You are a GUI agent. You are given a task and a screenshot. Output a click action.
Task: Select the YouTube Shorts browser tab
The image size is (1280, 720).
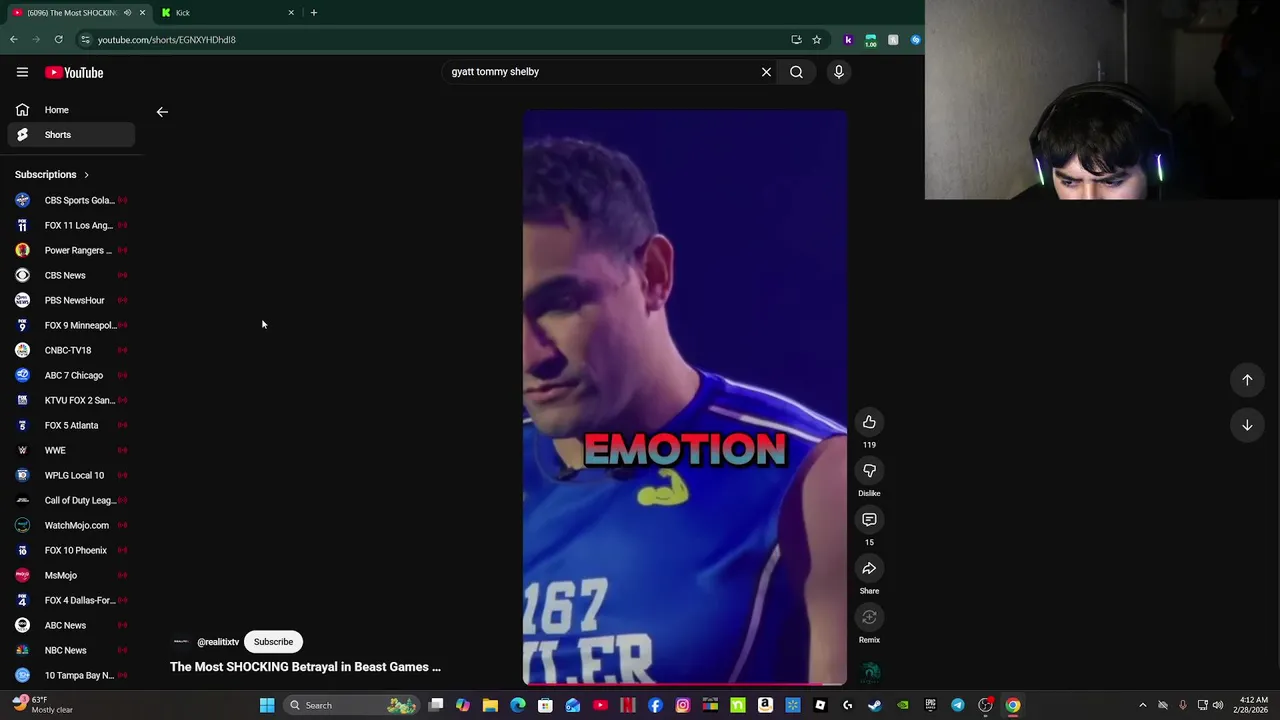(x=70, y=13)
